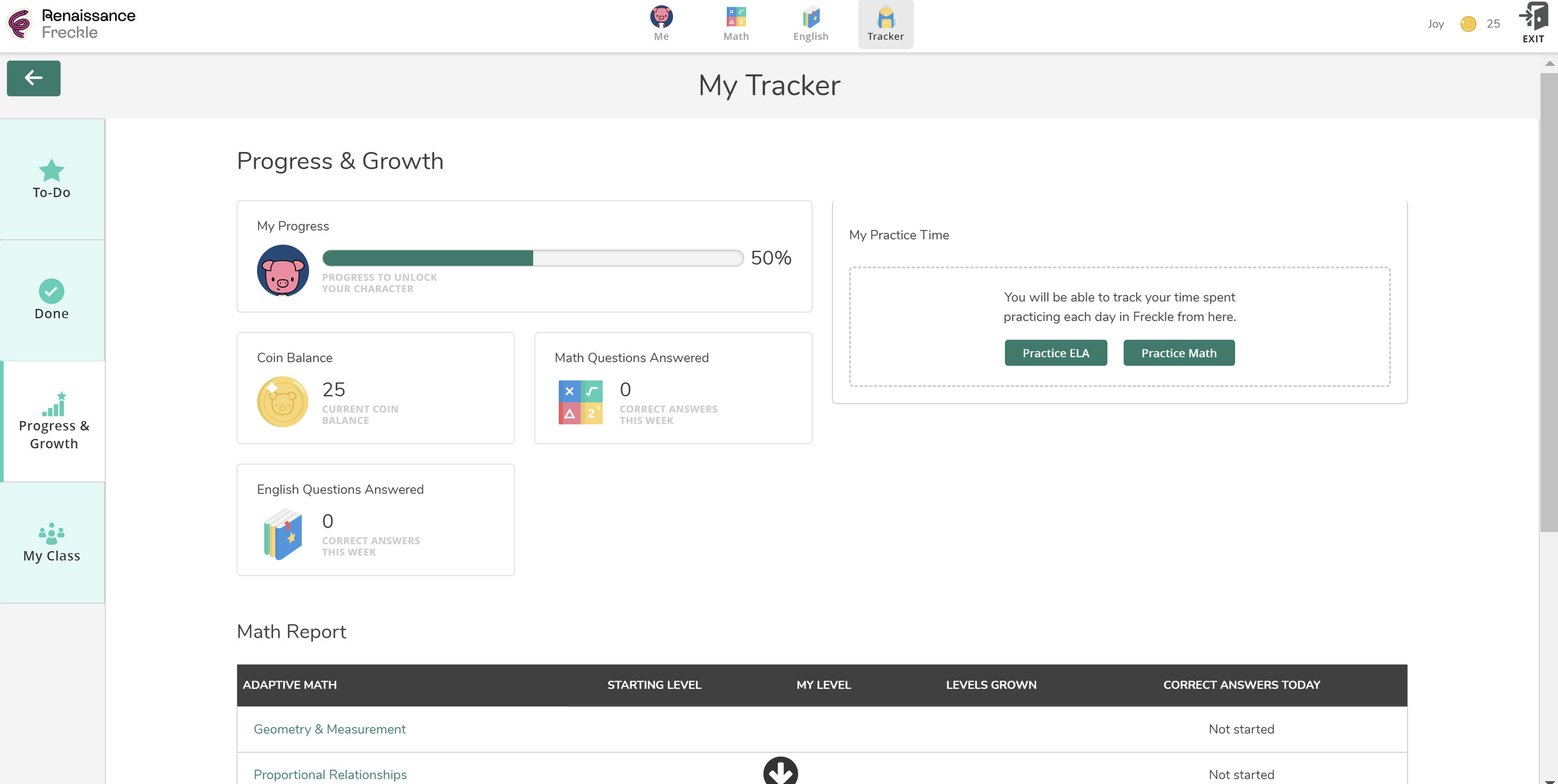1558x784 pixels.
Task: Click the My Practice Time heading
Action: [899, 235]
